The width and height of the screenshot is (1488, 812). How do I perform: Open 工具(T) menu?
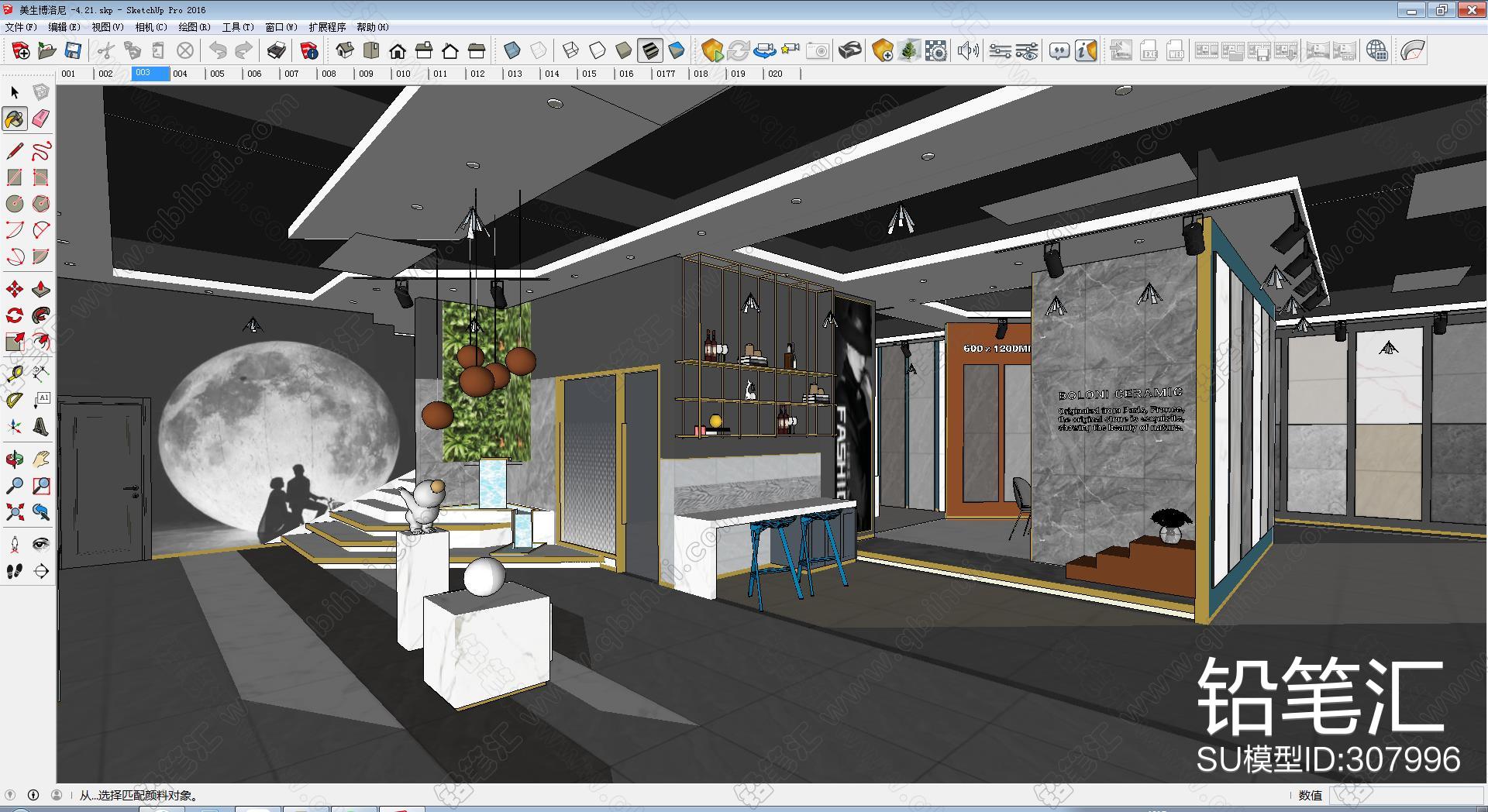238,27
